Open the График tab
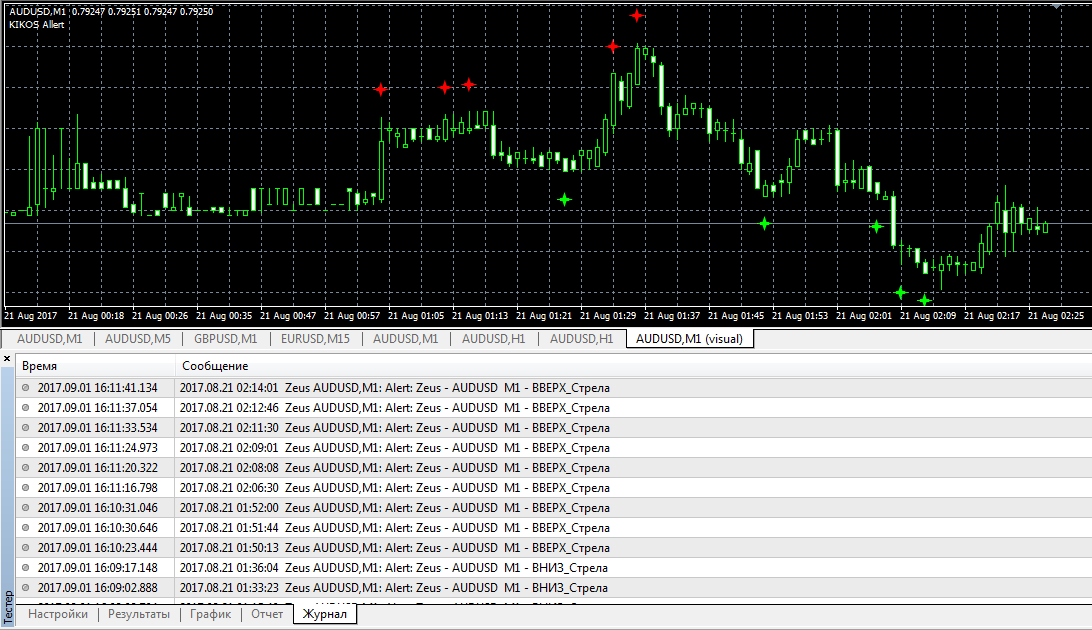Image resolution: width=1092 pixels, height=630 pixels. click(210, 614)
